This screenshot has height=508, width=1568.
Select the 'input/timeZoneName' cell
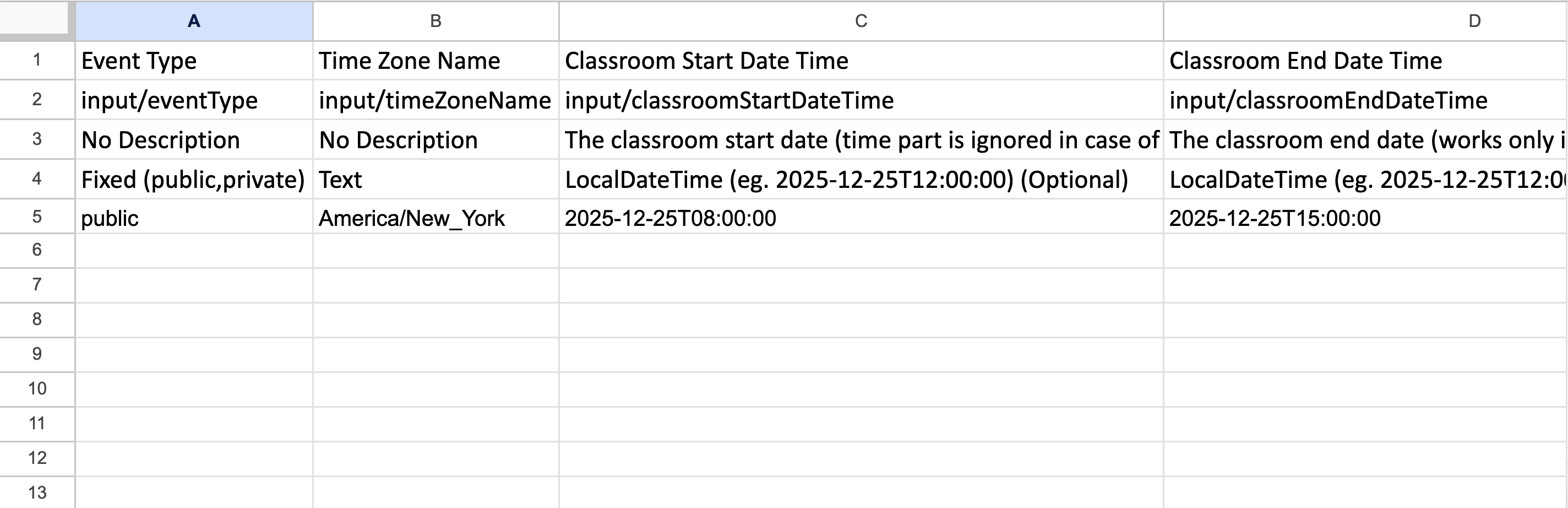click(435, 100)
